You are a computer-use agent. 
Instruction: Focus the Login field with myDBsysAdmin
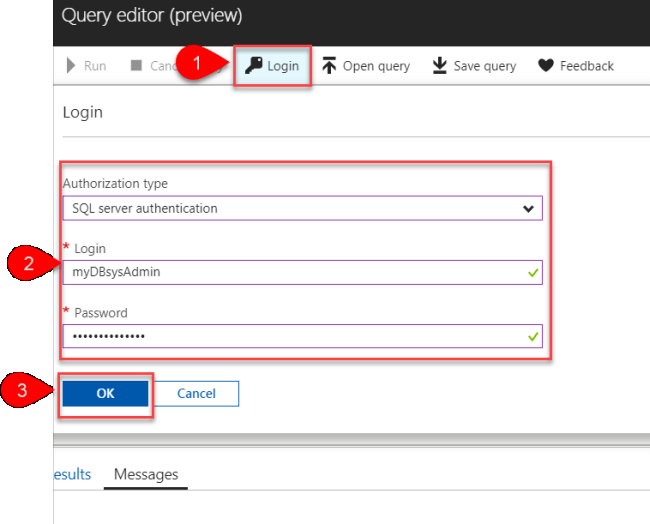pyautogui.click(x=303, y=272)
